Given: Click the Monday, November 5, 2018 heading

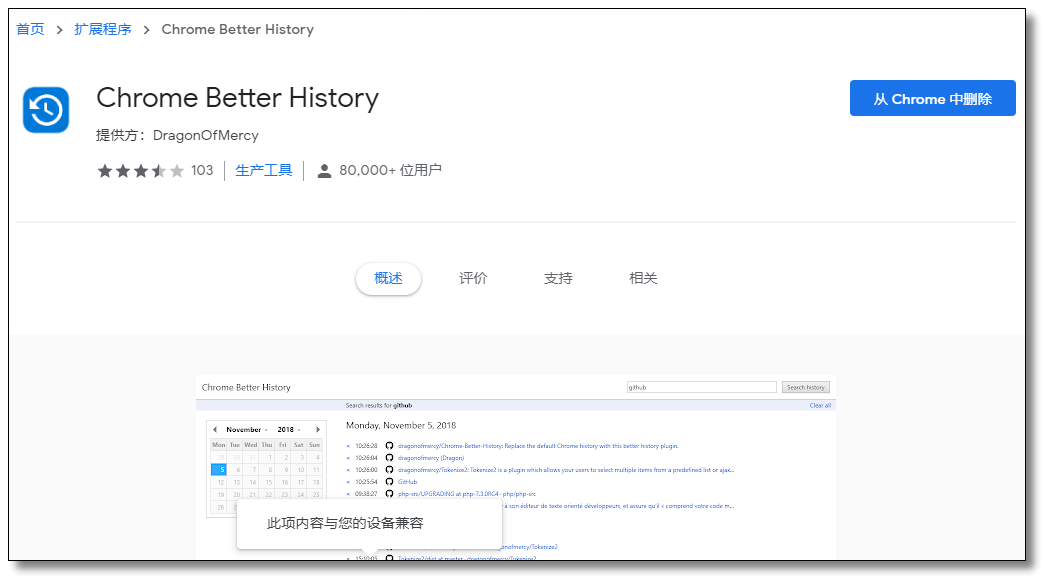Looking at the screenshot, I should [x=401, y=425].
